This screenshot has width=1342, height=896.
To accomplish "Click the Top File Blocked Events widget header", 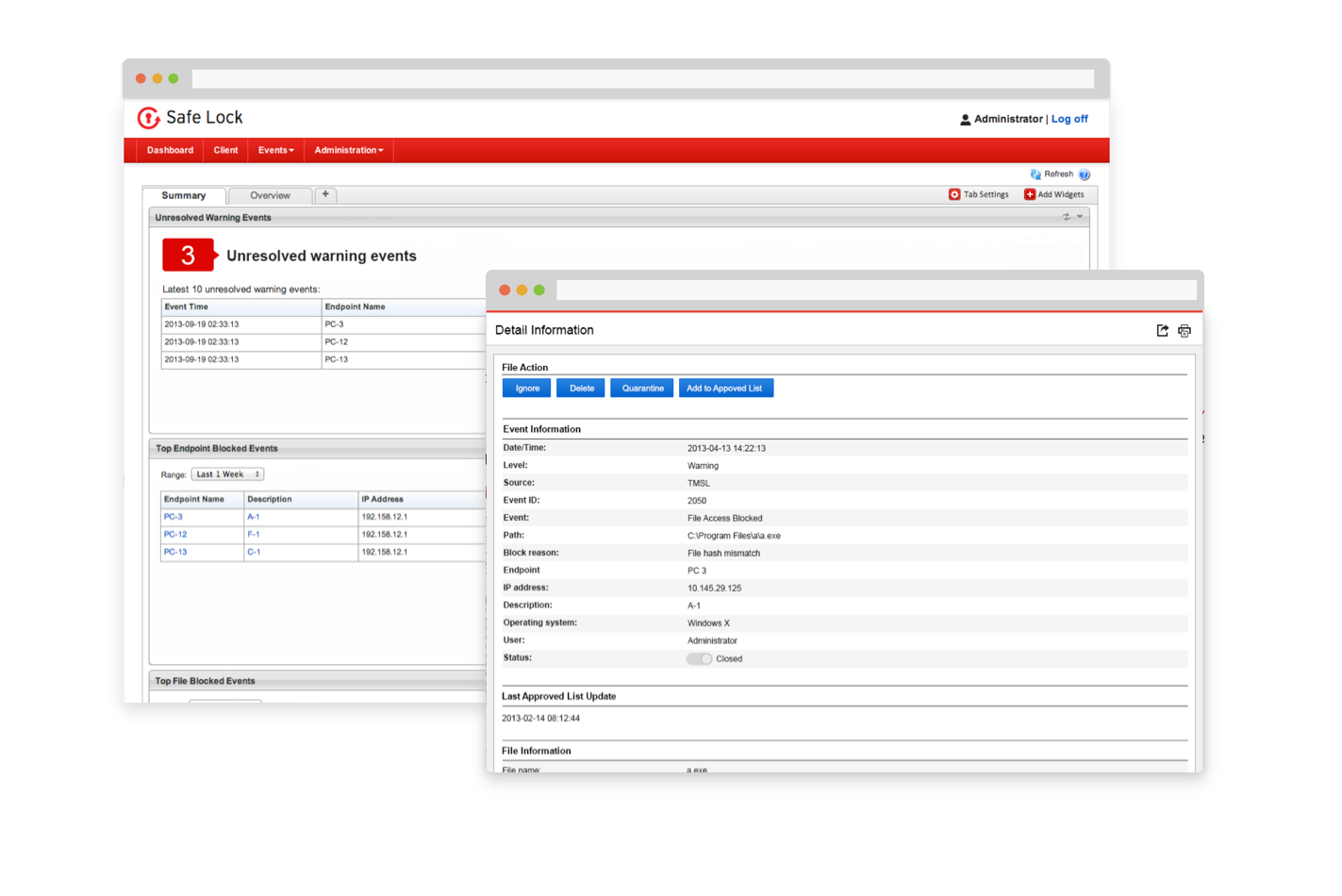I will [x=318, y=681].
